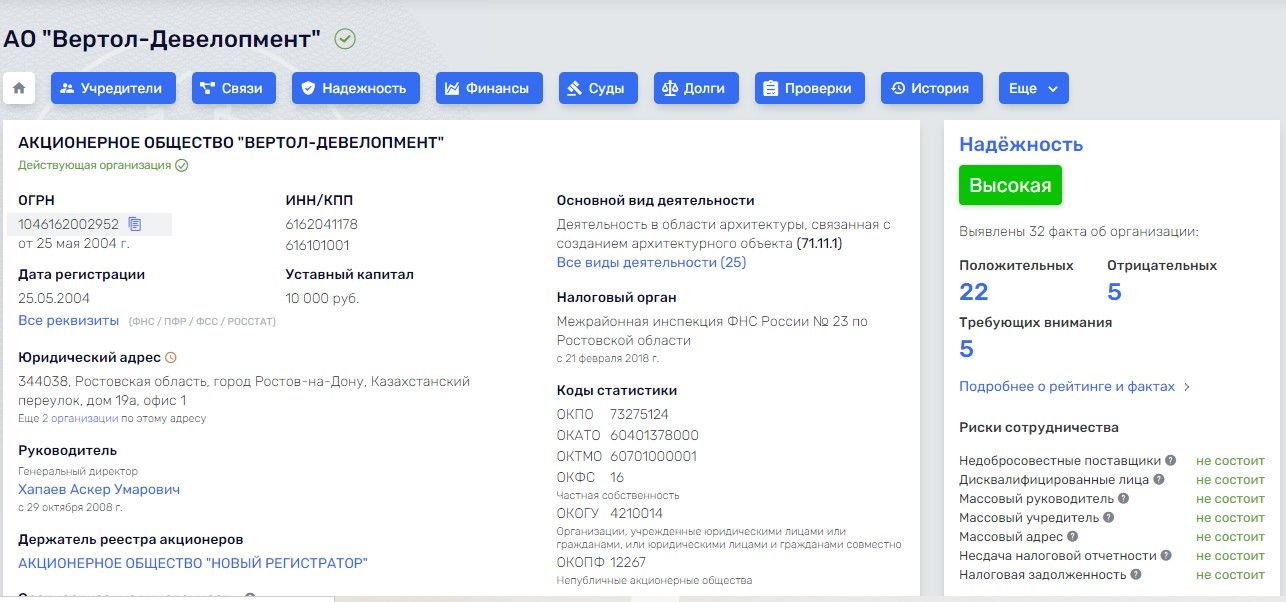Show help for Налоговая задолженность
Image resolution: width=1286 pixels, height=602 pixels.
(x=1136, y=575)
